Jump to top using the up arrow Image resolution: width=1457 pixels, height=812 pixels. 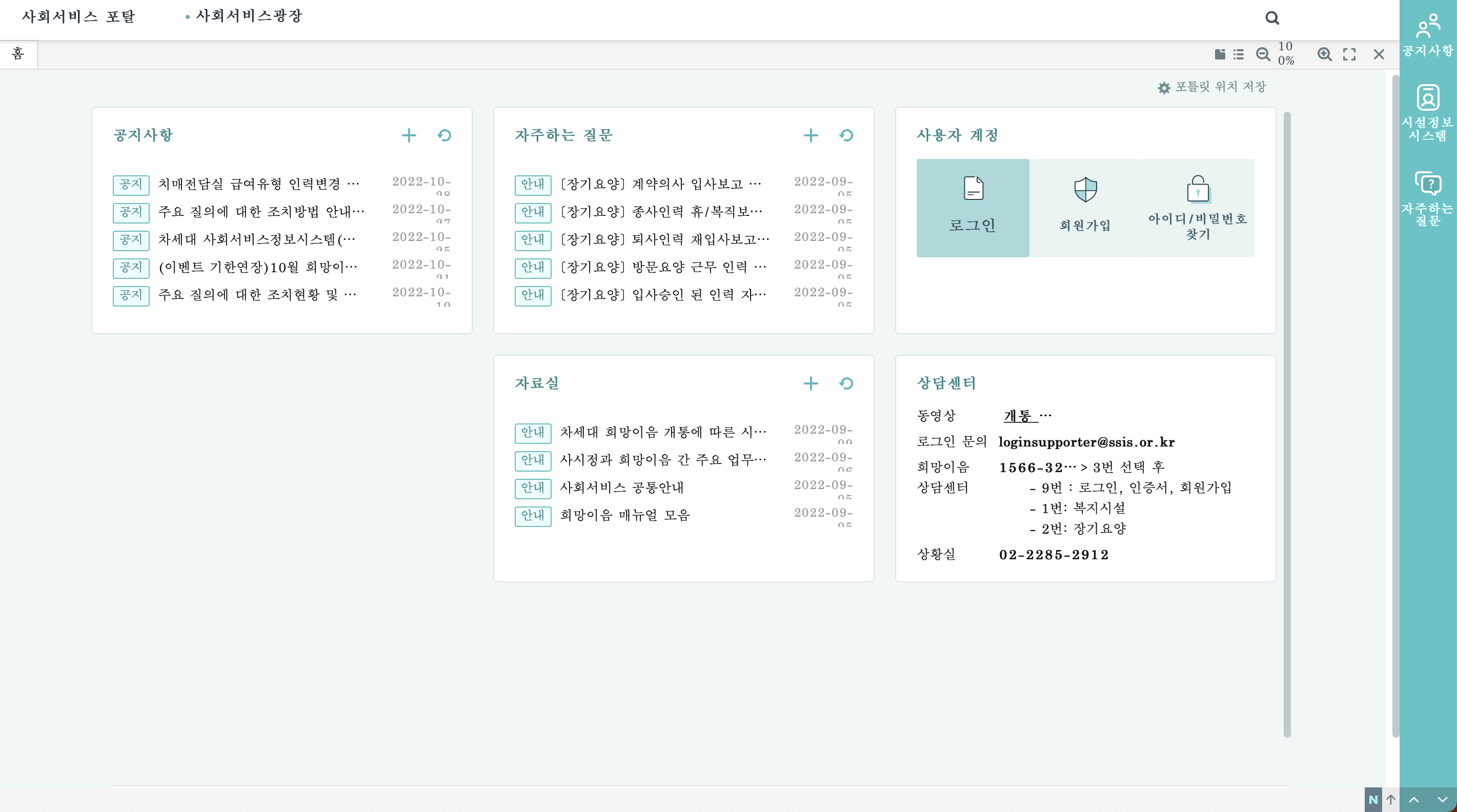1391,800
